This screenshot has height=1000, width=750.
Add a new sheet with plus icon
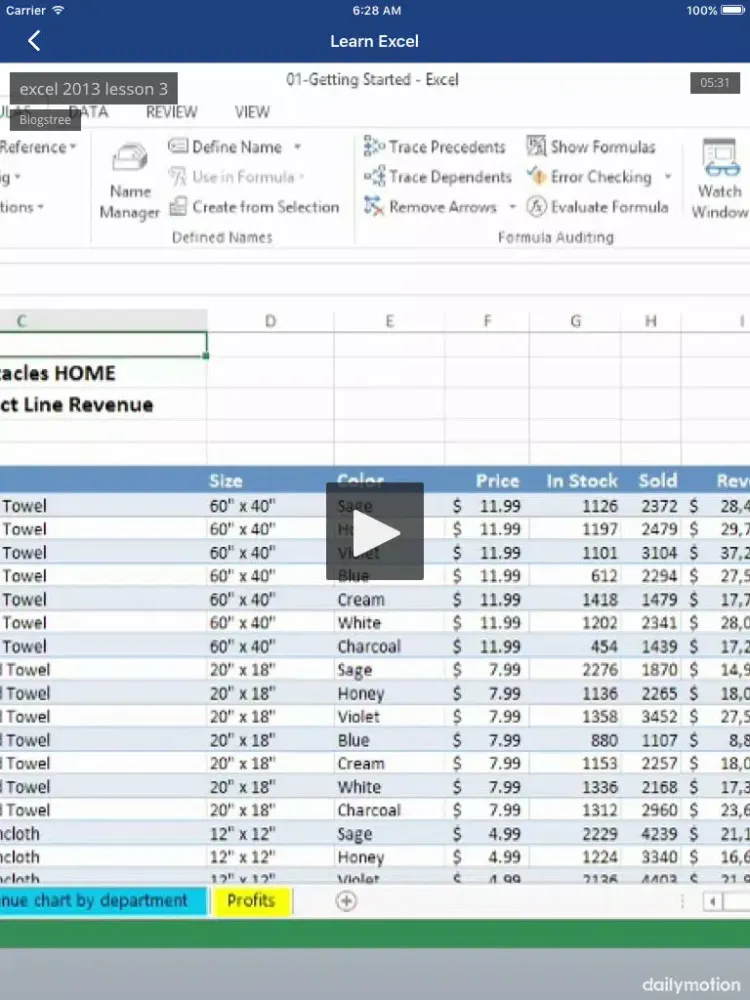tap(346, 901)
